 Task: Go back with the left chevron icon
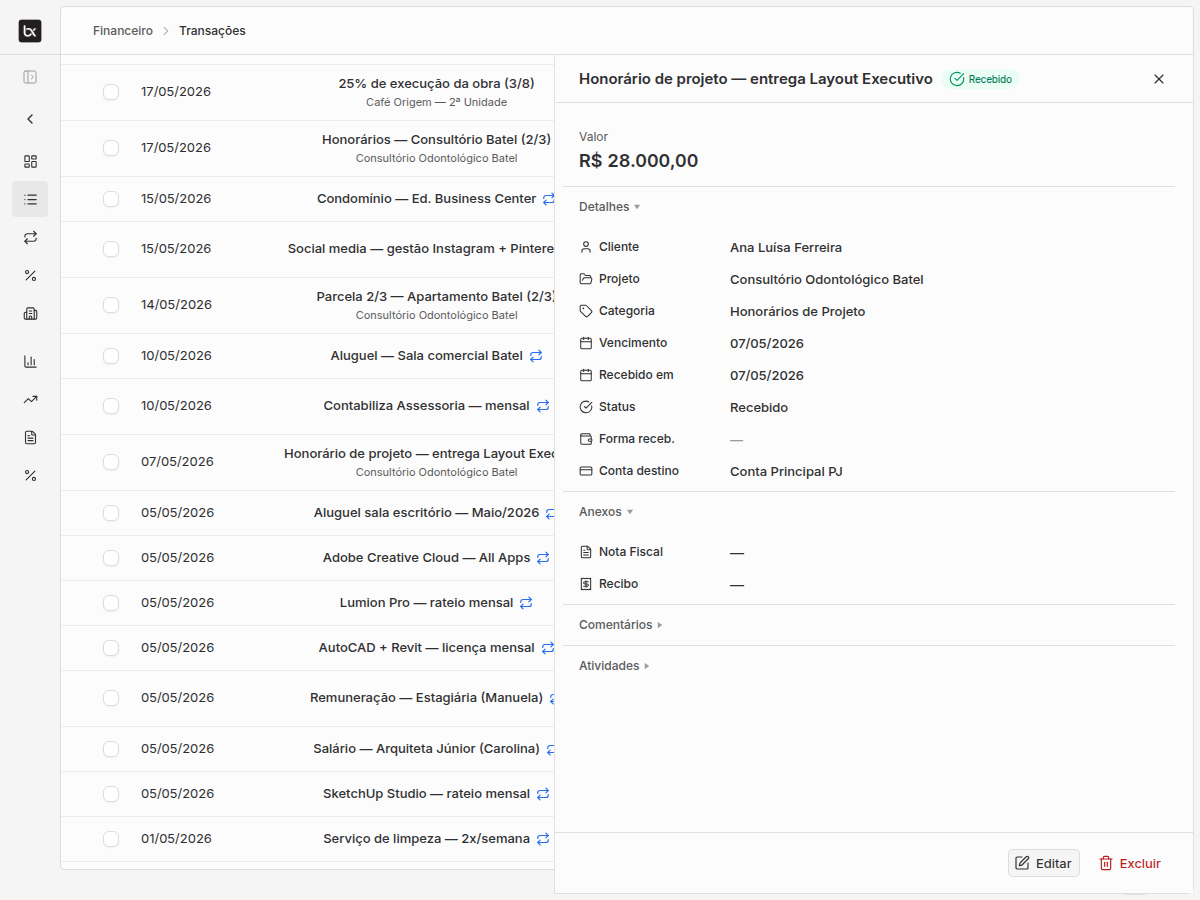pos(30,119)
